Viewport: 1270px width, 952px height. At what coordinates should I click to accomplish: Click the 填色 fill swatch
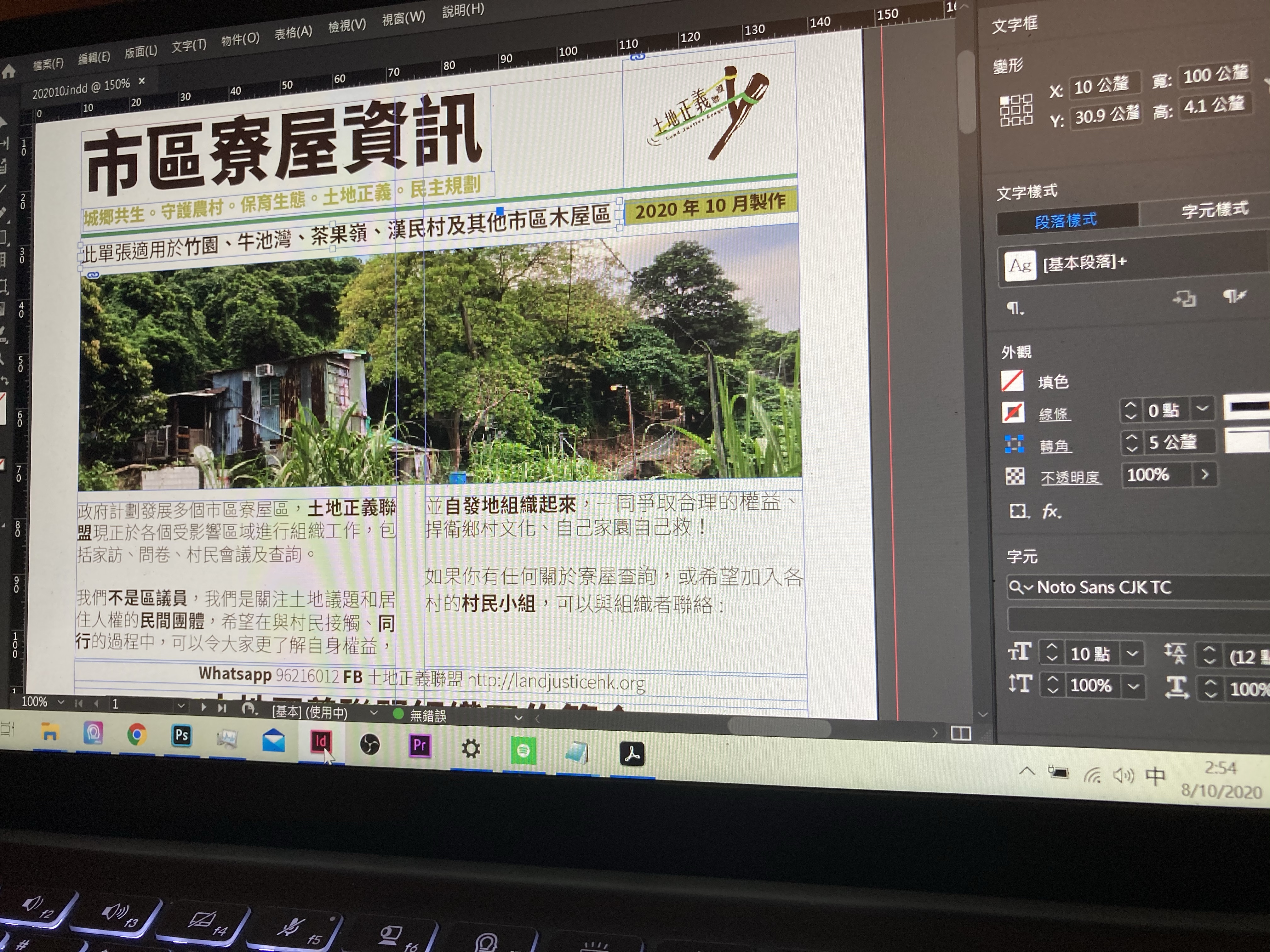[x=1012, y=381]
